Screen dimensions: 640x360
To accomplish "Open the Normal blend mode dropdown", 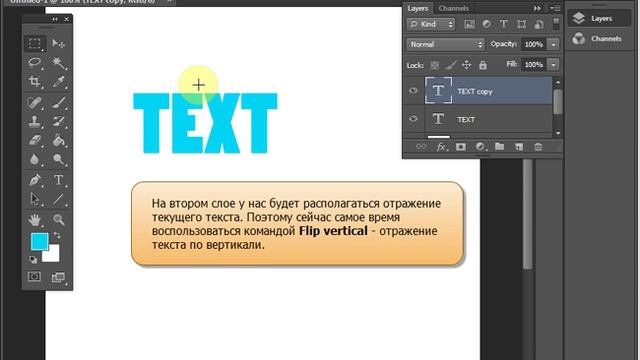I will click(x=445, y=44).
